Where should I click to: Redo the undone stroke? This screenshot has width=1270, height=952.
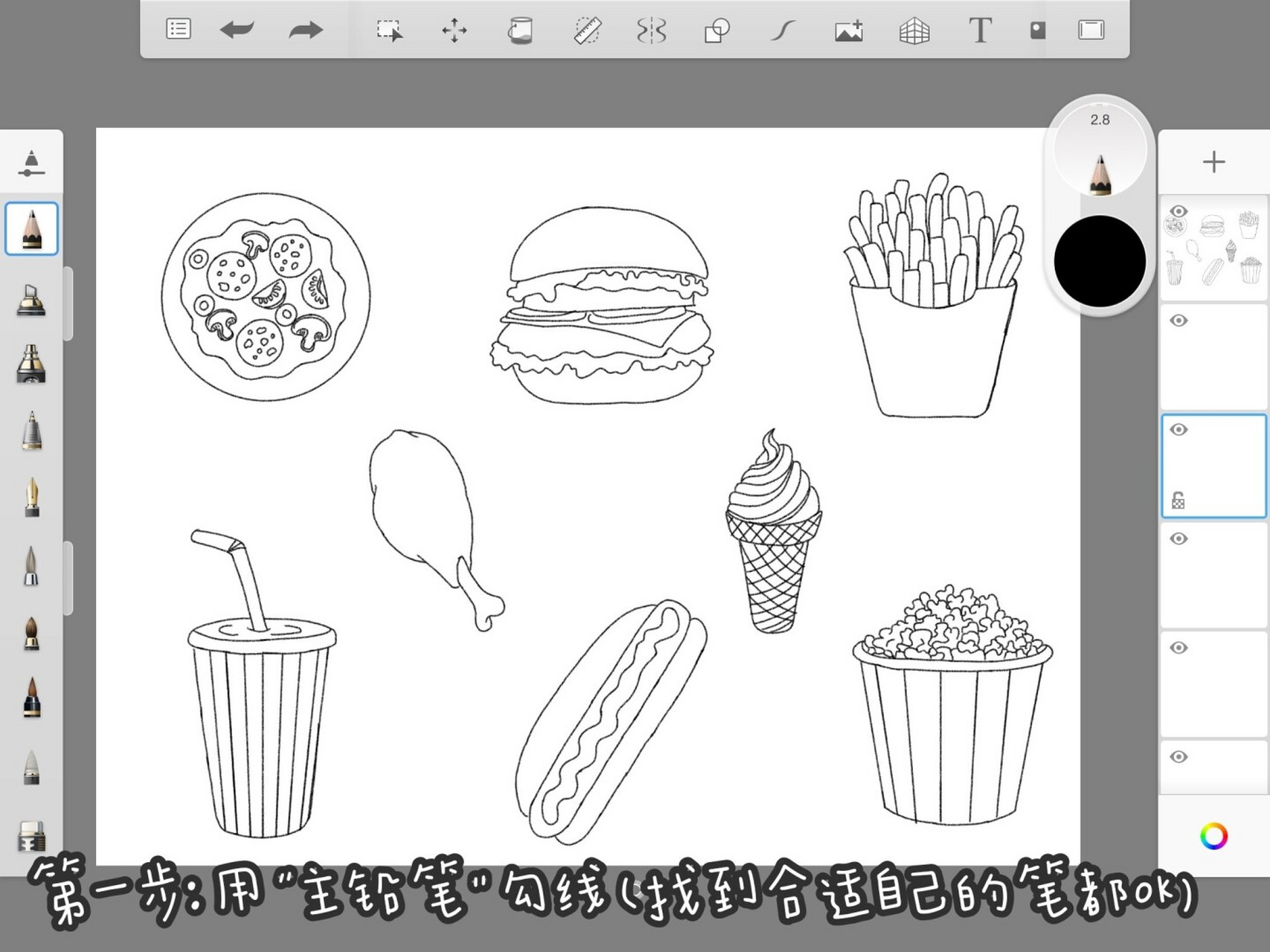[x=305, y=30]
